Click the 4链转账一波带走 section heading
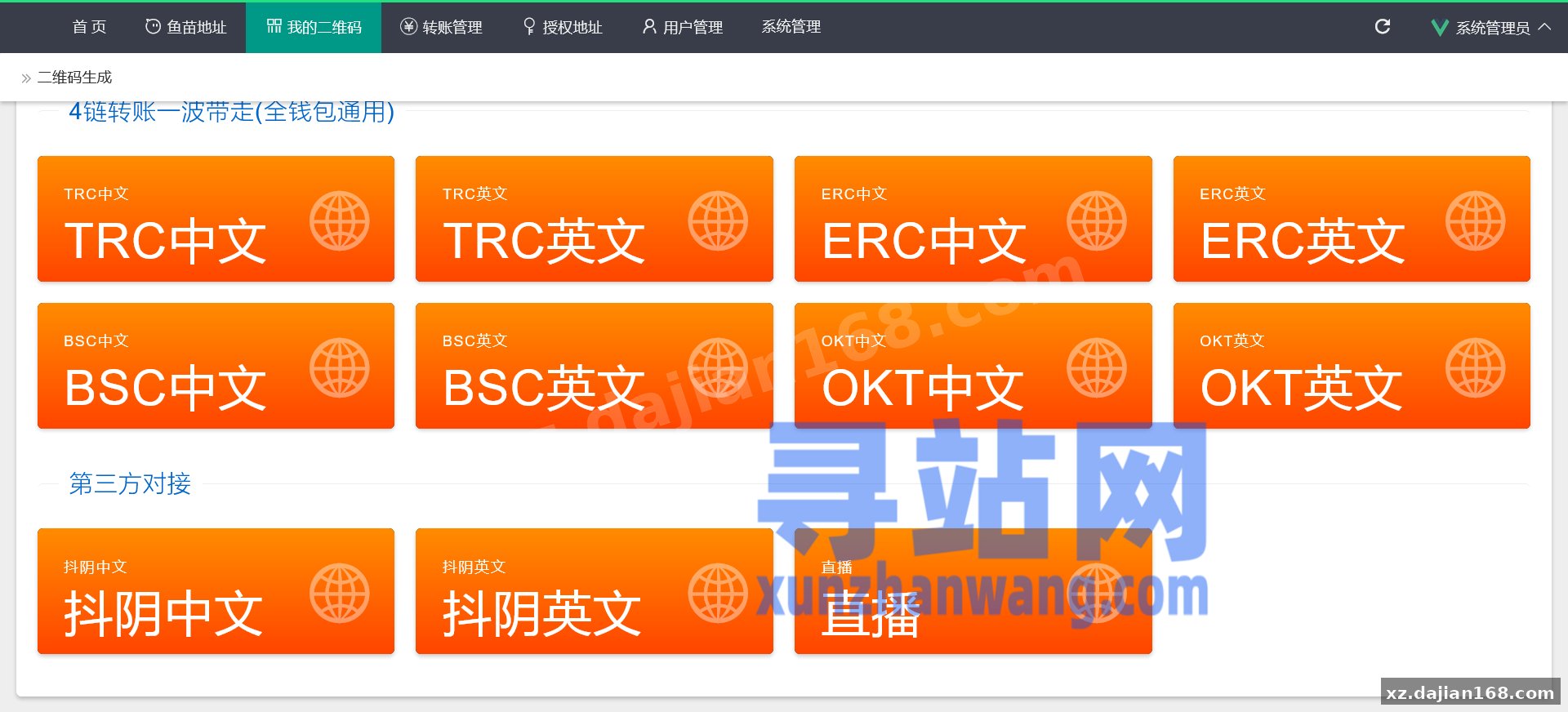The width and height of the screenshot is (1568, 712). 232,111
